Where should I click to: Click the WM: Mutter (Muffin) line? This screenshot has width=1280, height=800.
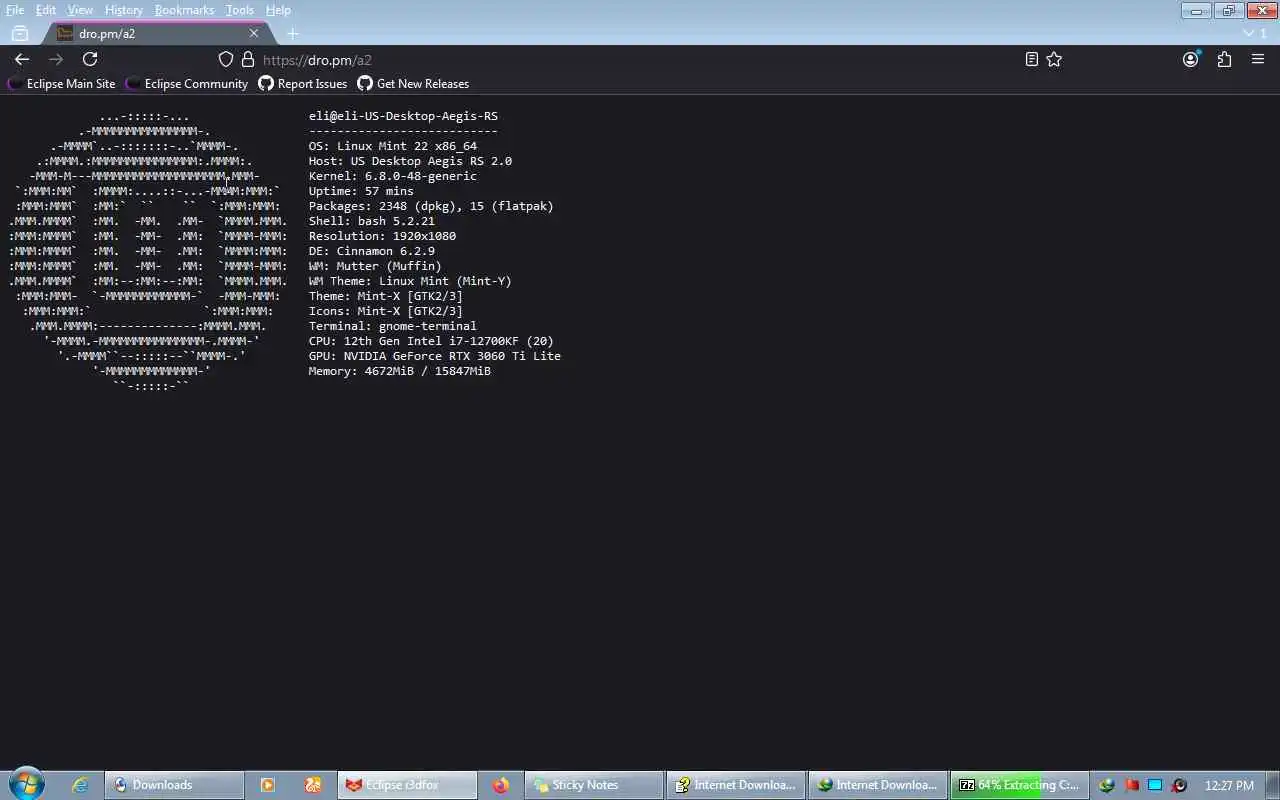[375, 266]
